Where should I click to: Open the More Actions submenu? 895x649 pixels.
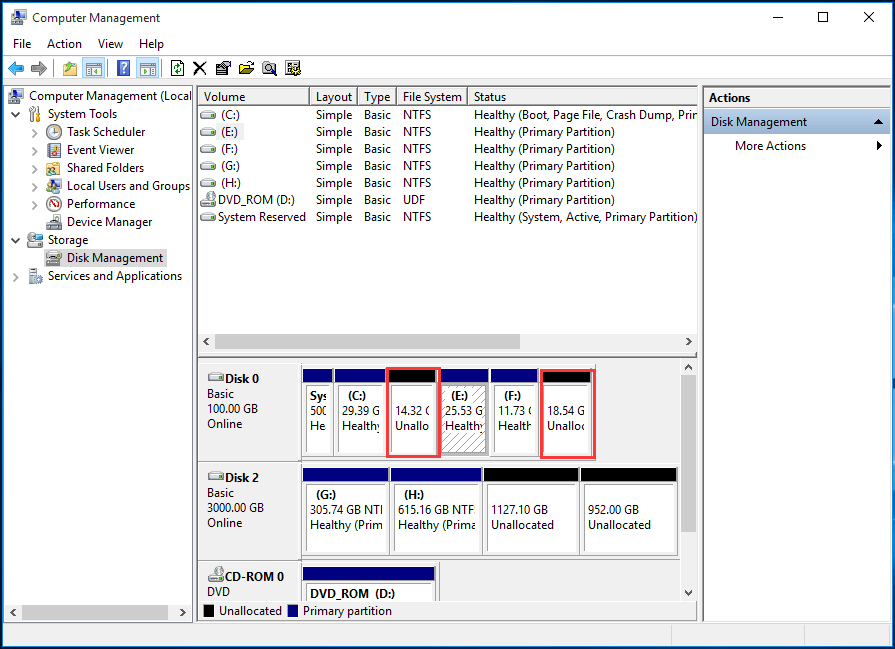[x=796, y=146]
